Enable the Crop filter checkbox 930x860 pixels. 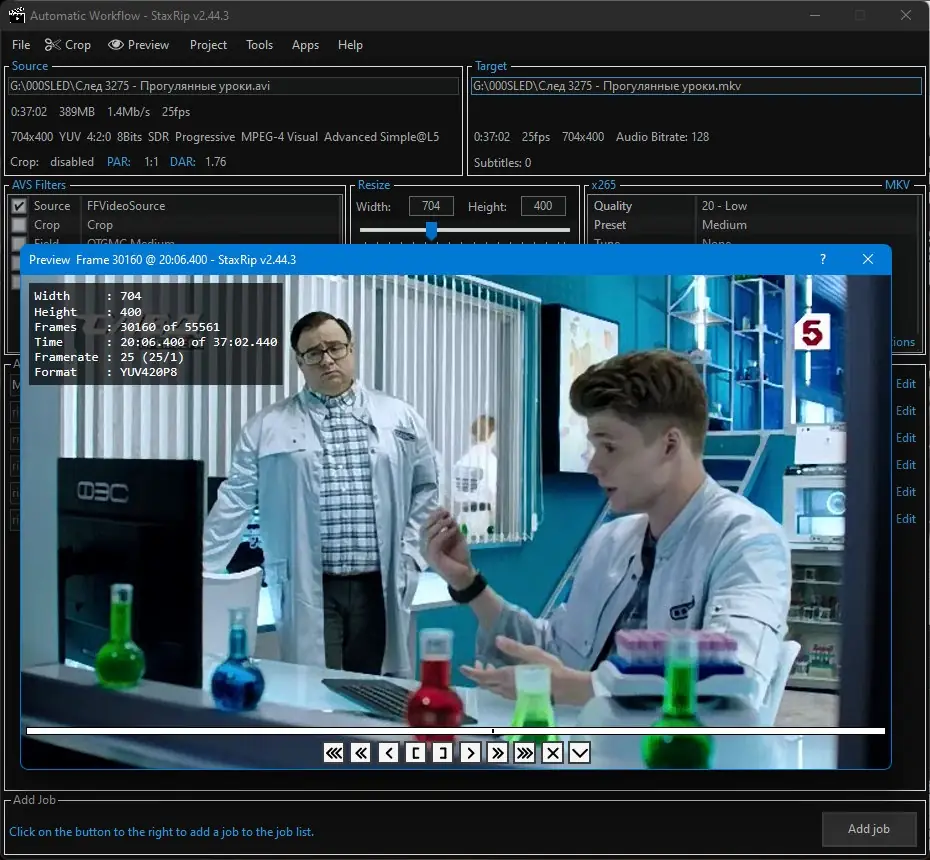click(19, 225)
